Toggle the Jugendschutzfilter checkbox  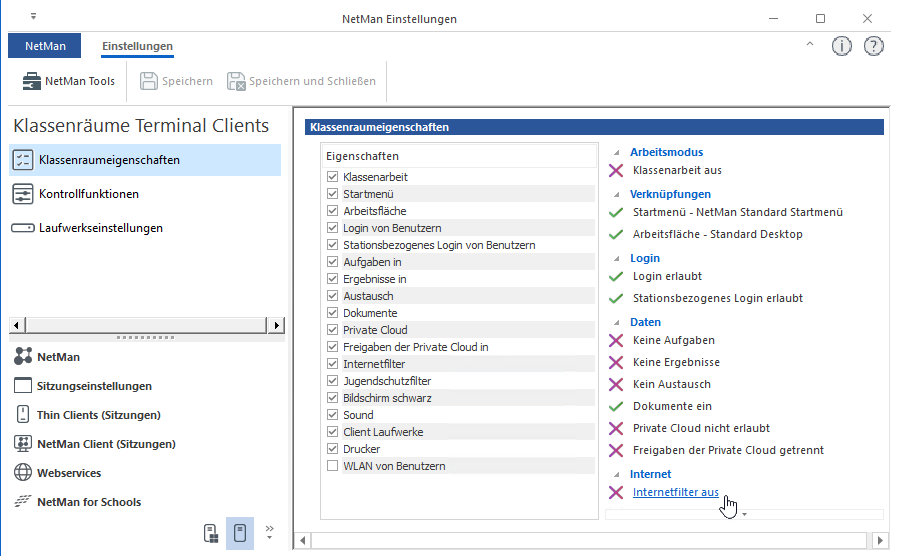(x=332, y=381)
